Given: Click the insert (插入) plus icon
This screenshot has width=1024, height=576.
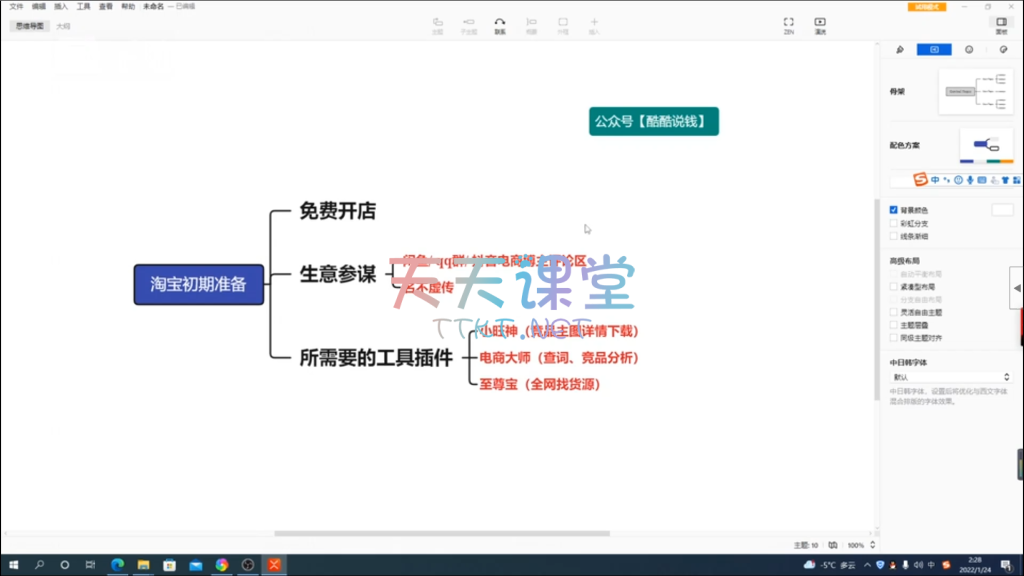Looking at the screenshot, I should (594, 22).
